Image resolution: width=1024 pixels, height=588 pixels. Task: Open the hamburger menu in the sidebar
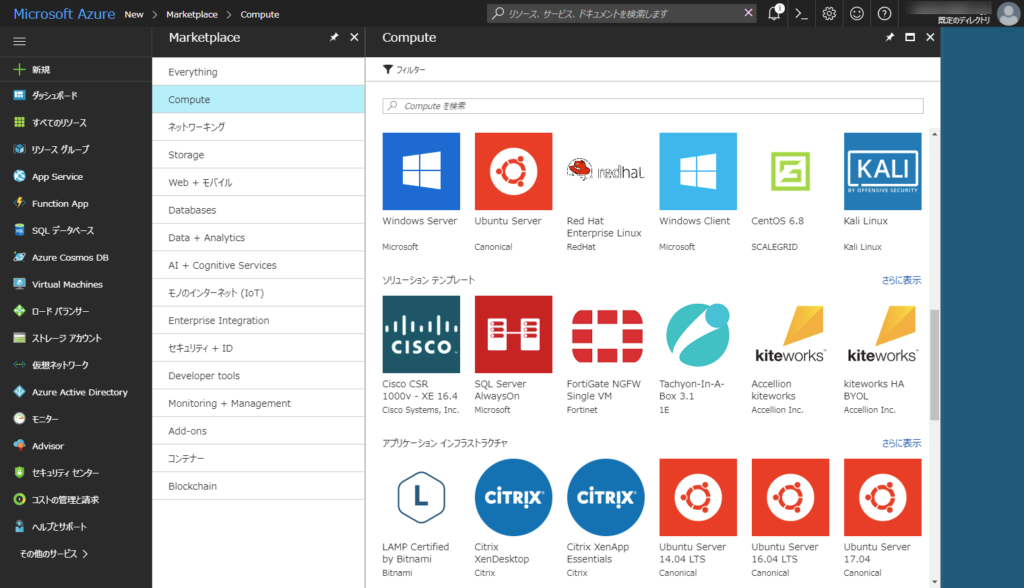20,41
